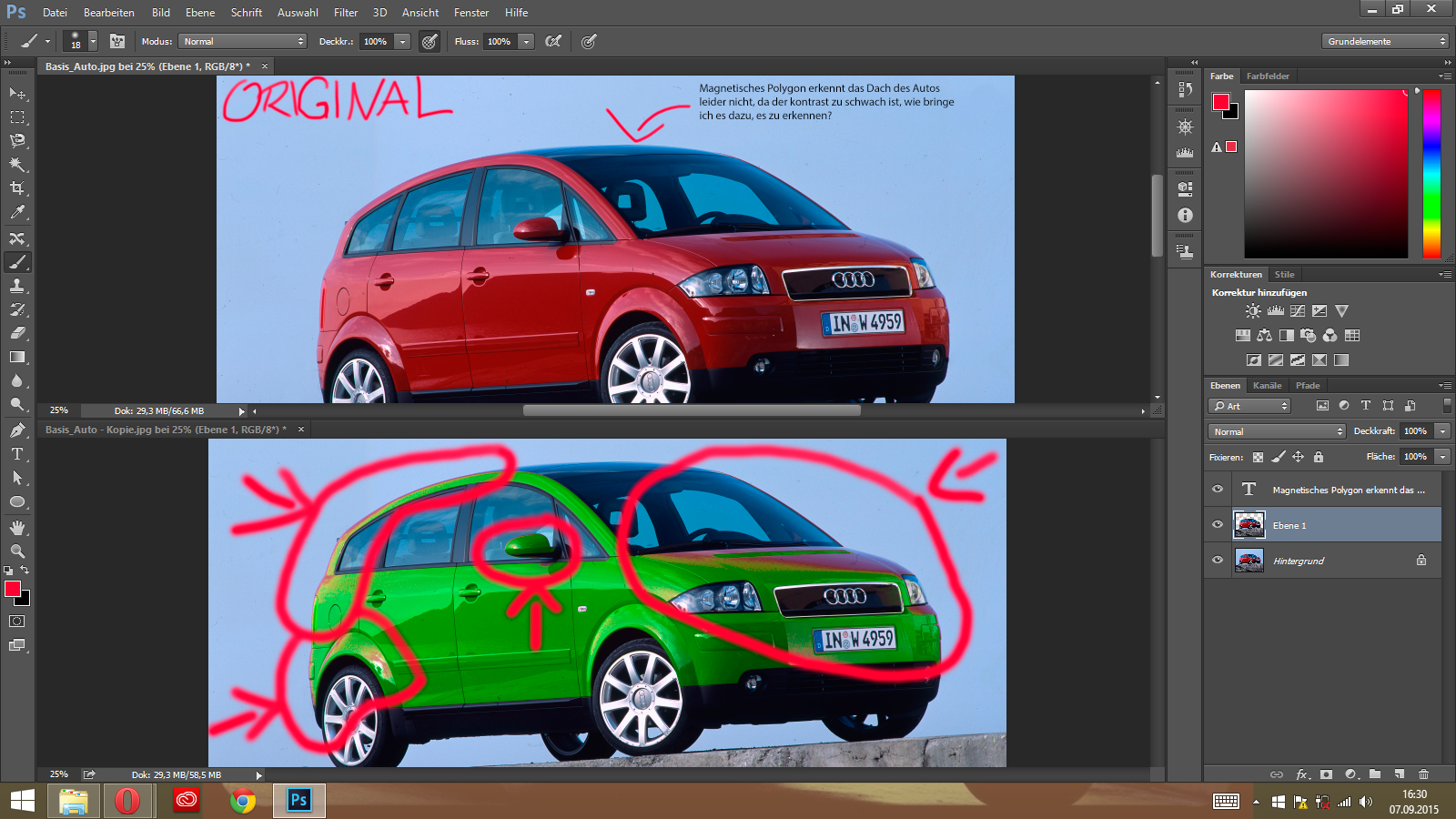Toggle visibility of Hintergrund layer

tap(1218, 561)
